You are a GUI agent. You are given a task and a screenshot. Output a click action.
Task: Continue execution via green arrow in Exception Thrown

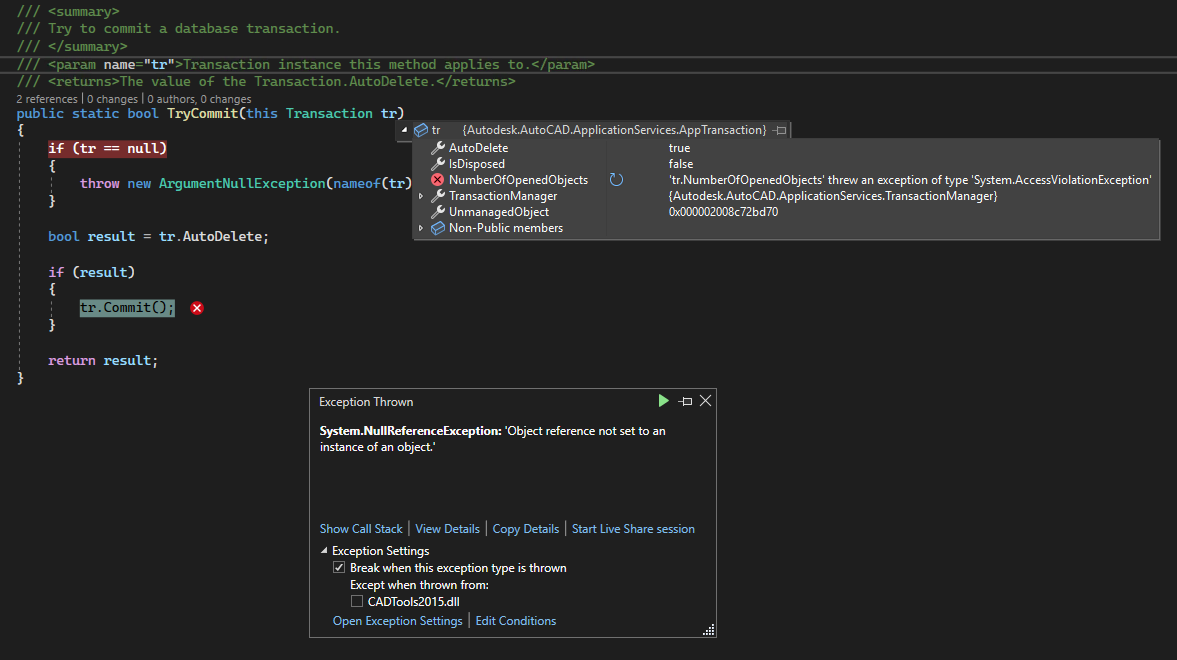(x=663, y=400)
